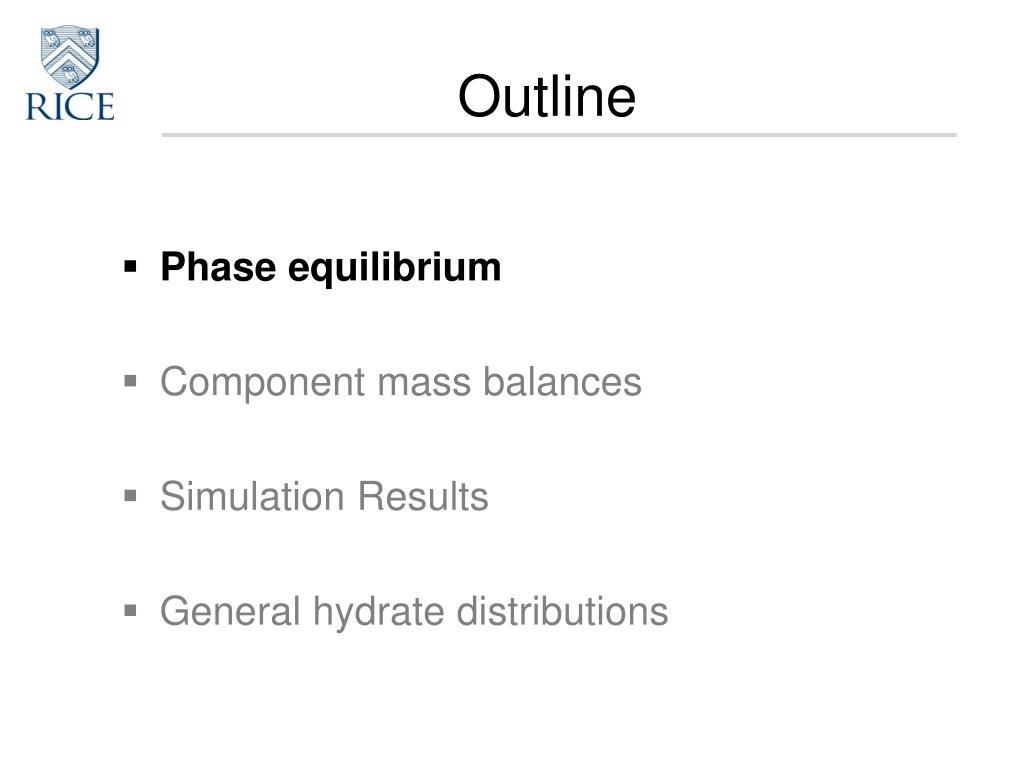
Task: Click the word Phase in the bold bullet
Action: click(x=218, y=267)
